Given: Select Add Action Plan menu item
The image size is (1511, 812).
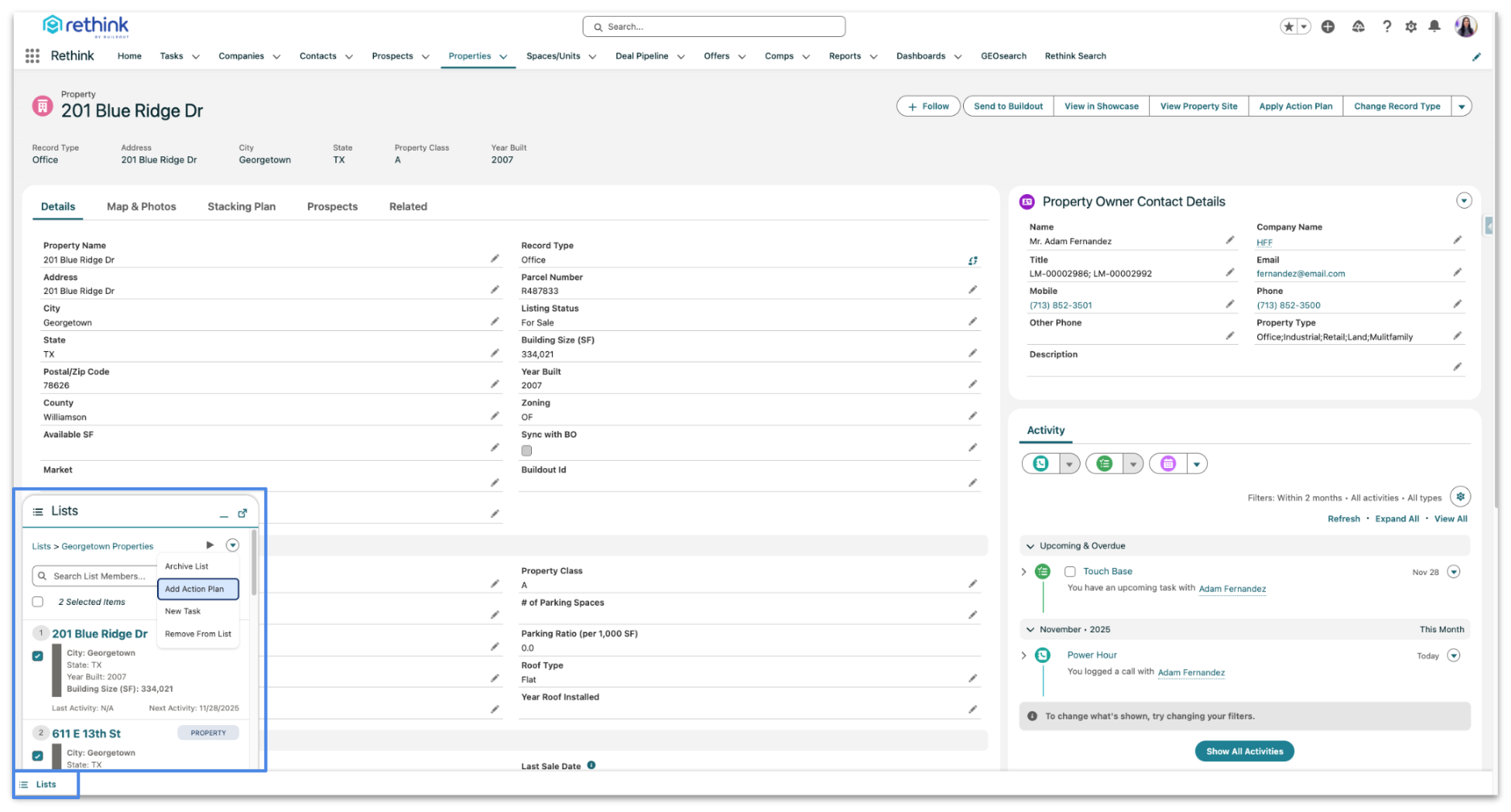Looking at the screenshot, I should coord(198,589).
